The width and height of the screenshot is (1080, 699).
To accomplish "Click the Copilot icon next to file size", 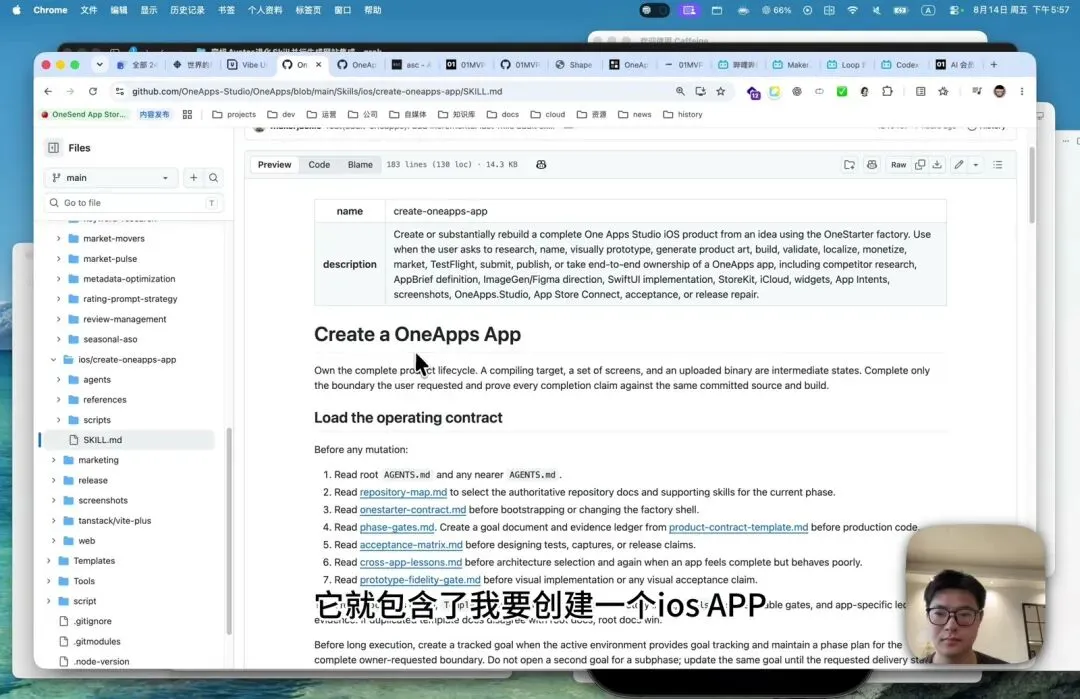I will (x=541, y=165).
